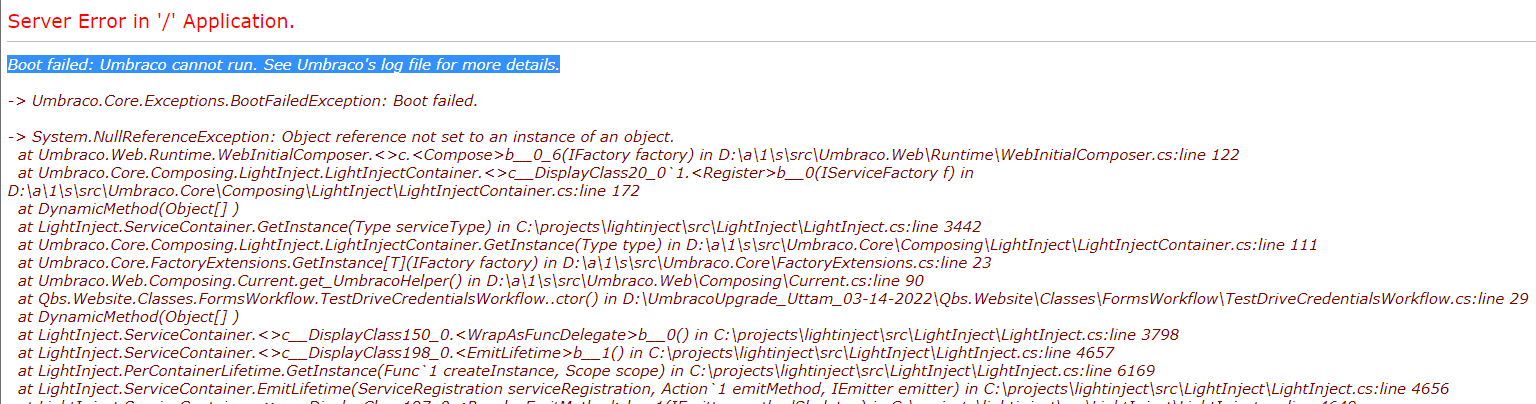Click the ServiceContainer.EmitLifetime(ServiceRegistration) frame
Image resolution: width=1536 pixels, height=404 pixels.
coord(732,389)
